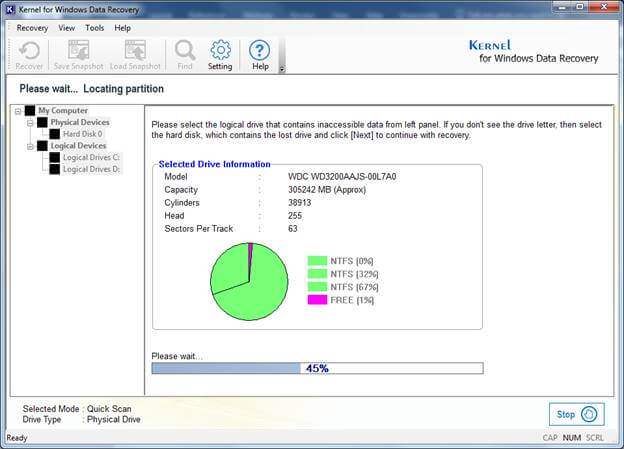Click the Kernel application title bar icon
Viewport: 624px width, 449px height.
[10, 9]
